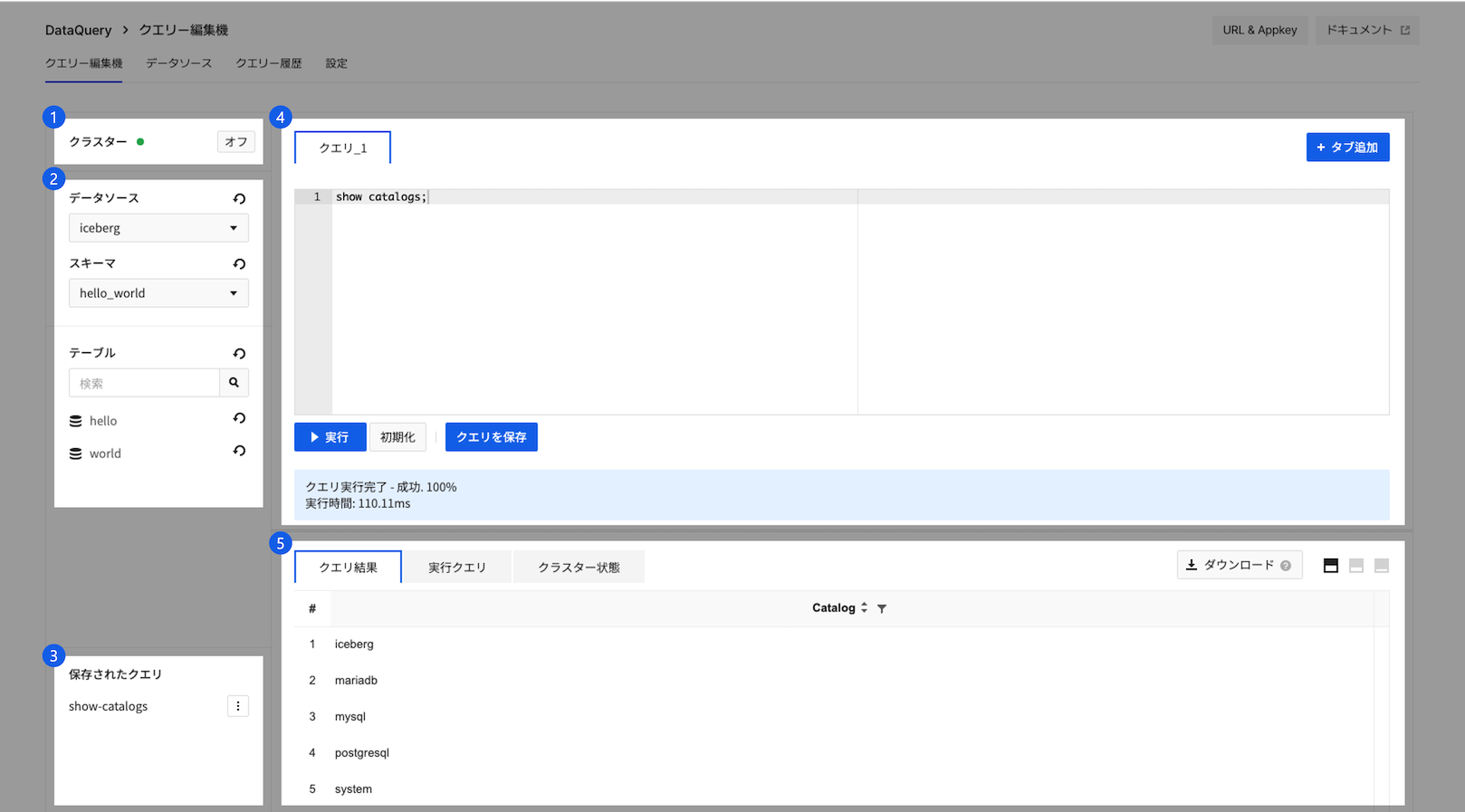Image resolution: width=1465 pixels, height=812 pixels.
Task: Open the クエリー履歴 tab
Action: coord(269,63)
